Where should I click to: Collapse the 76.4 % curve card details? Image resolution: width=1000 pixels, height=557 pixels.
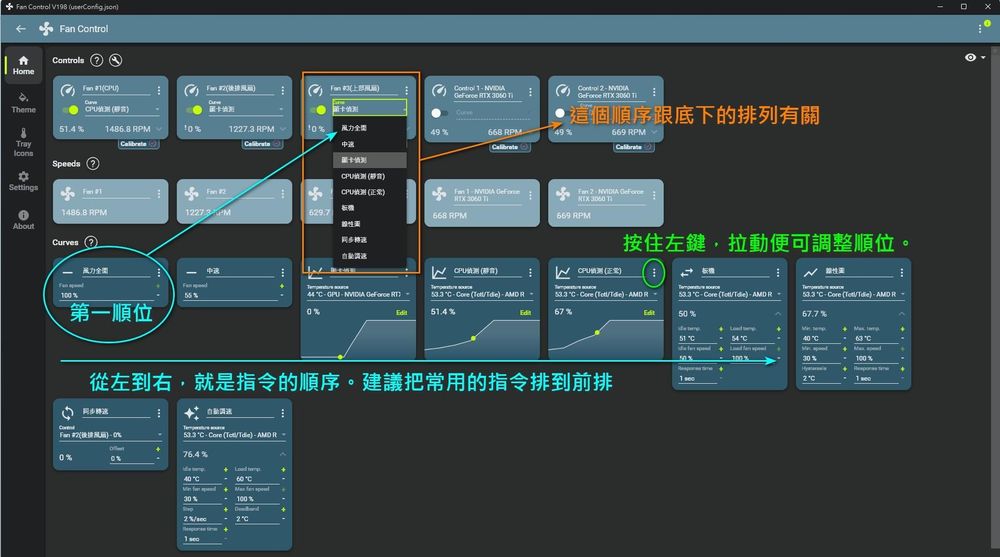pos(283,454)
